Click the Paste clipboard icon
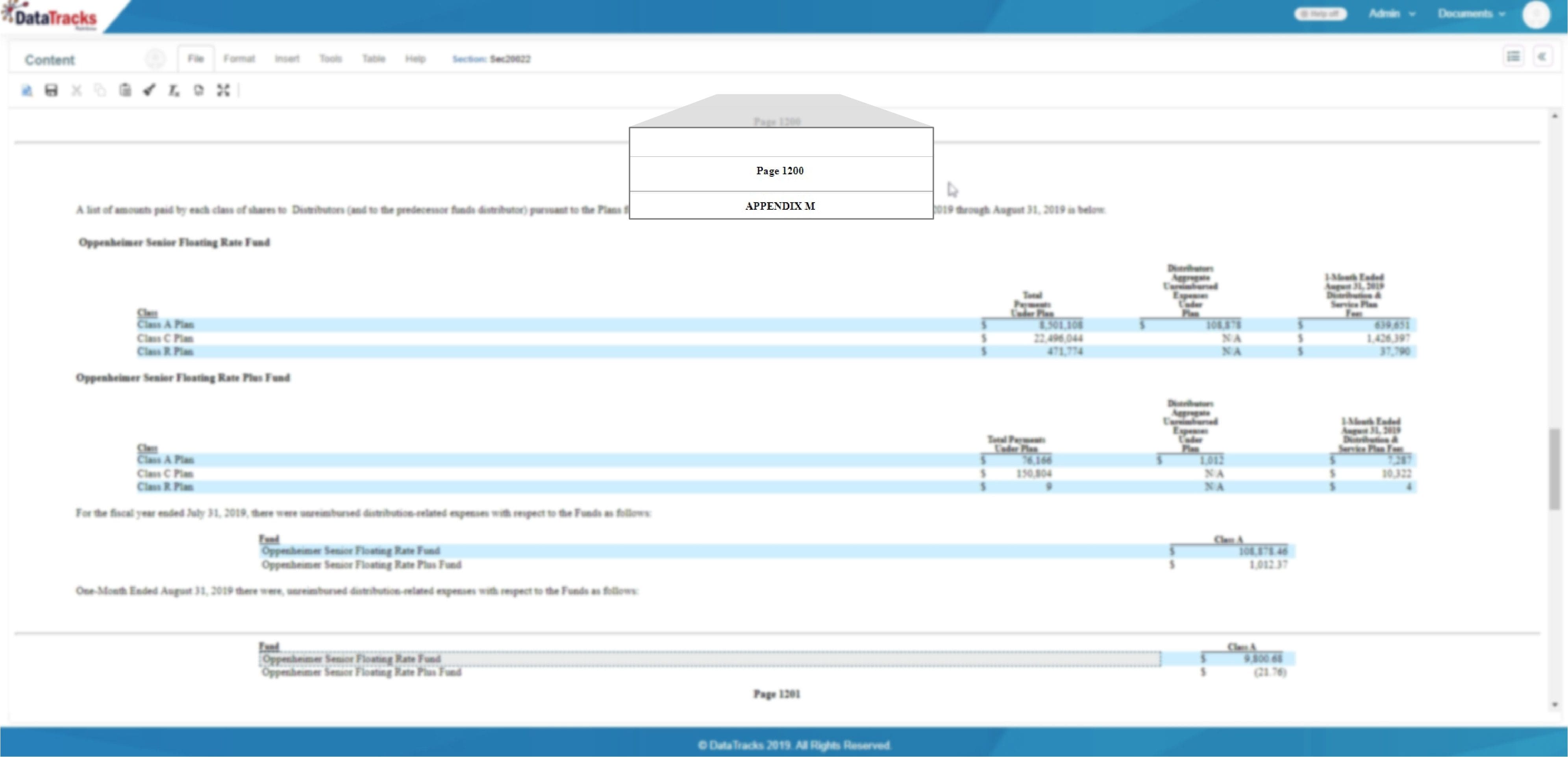 [x=125, y=90]
